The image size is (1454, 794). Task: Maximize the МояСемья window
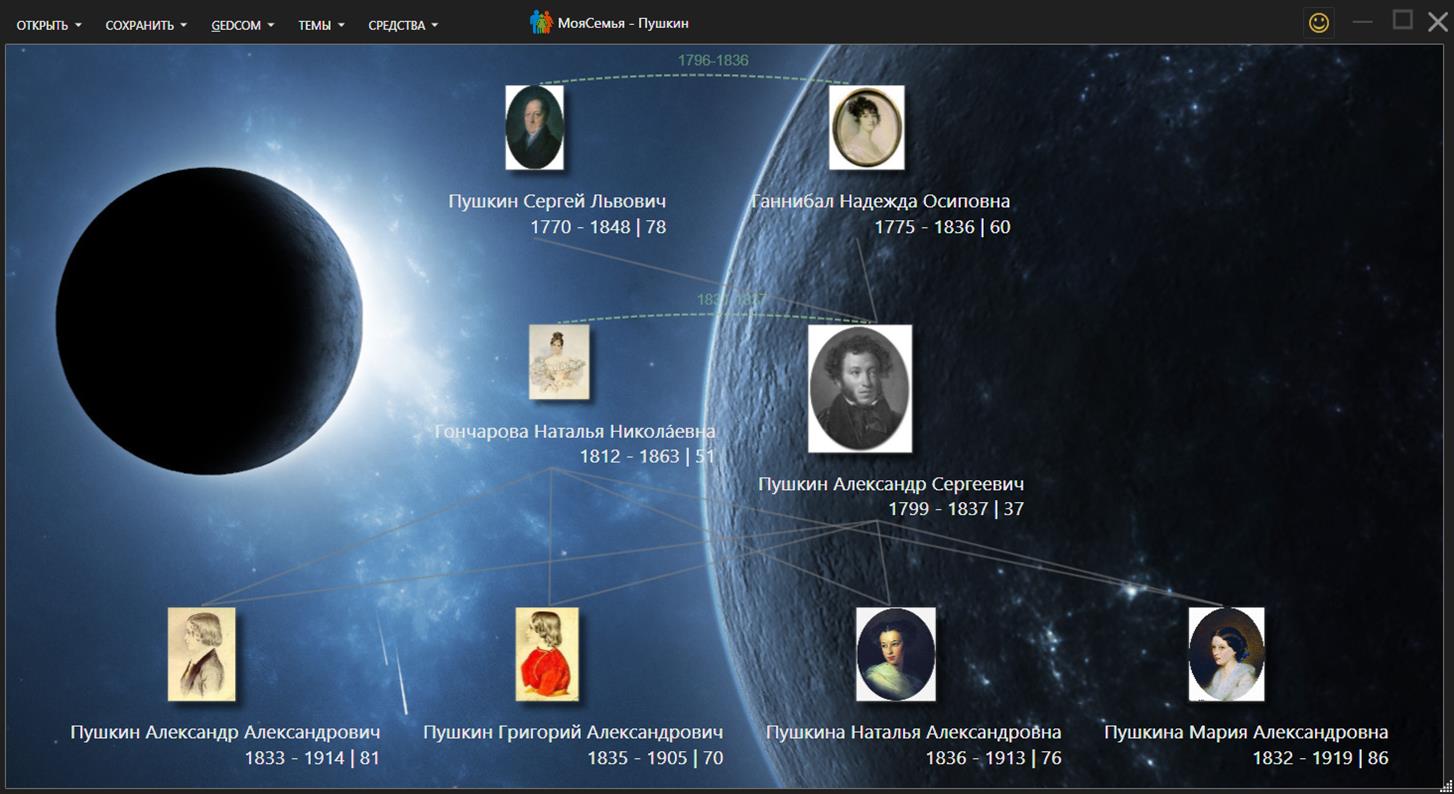(1403, 21)
